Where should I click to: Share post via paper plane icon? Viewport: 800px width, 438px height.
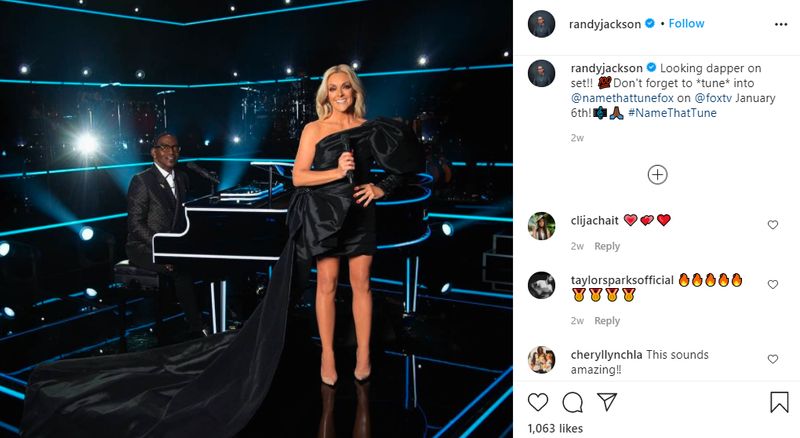point(607,402)
